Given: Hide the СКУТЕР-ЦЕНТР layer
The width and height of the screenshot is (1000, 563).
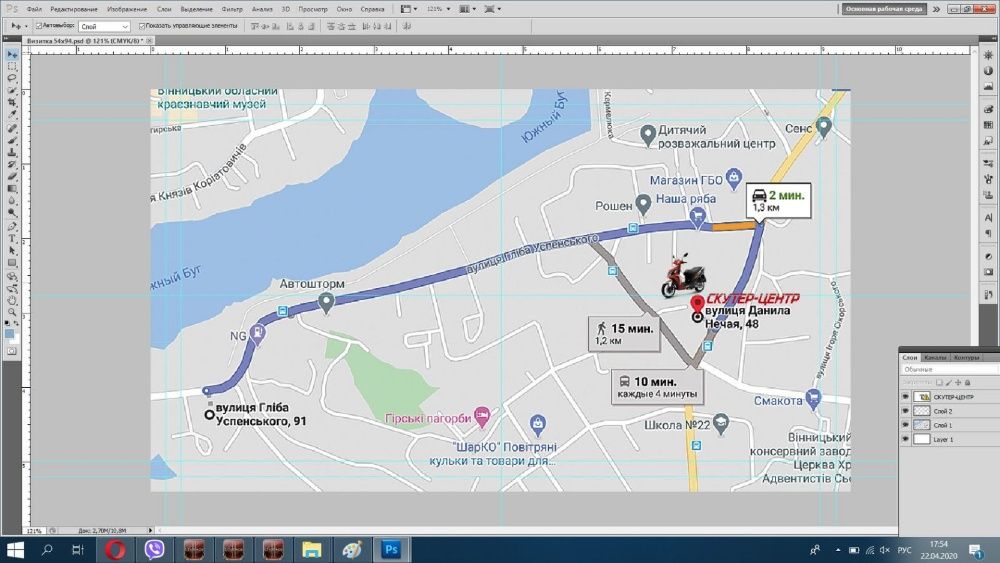Looking at the screenshot, I should 905,397.
